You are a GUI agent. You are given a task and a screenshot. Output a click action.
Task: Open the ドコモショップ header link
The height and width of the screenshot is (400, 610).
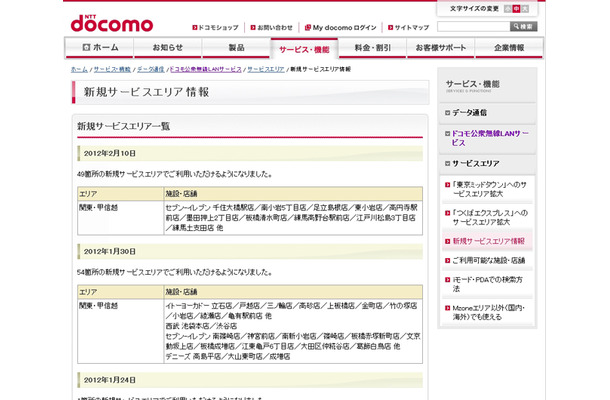coord(215,28)
